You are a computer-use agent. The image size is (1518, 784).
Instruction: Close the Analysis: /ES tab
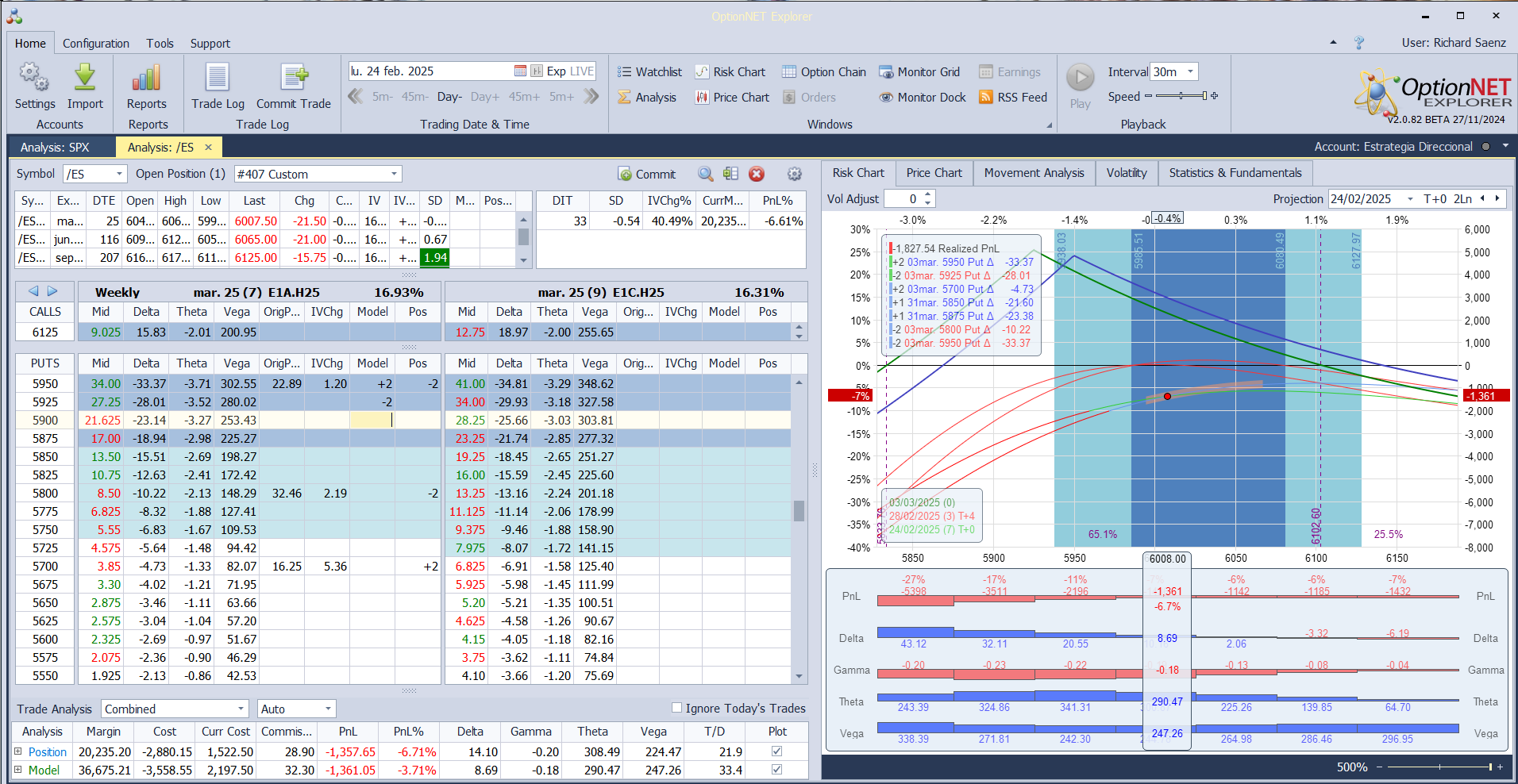pos(209,147)
